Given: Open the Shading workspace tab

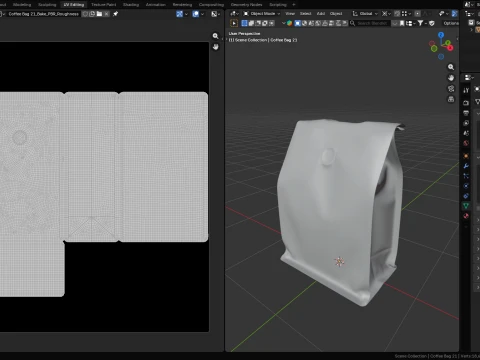Looking at the screenshot, I should (x=131, y=5).
